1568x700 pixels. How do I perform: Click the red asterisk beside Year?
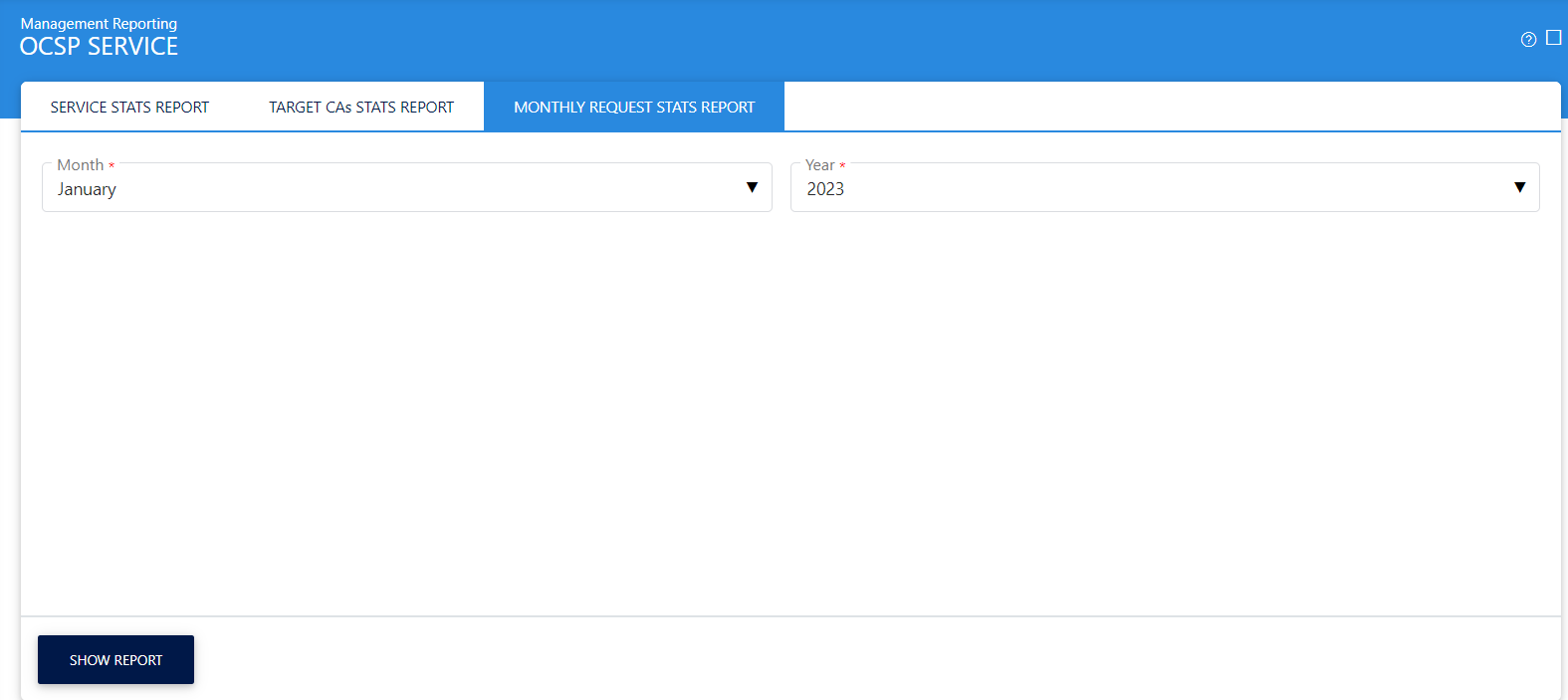(842, 166)
